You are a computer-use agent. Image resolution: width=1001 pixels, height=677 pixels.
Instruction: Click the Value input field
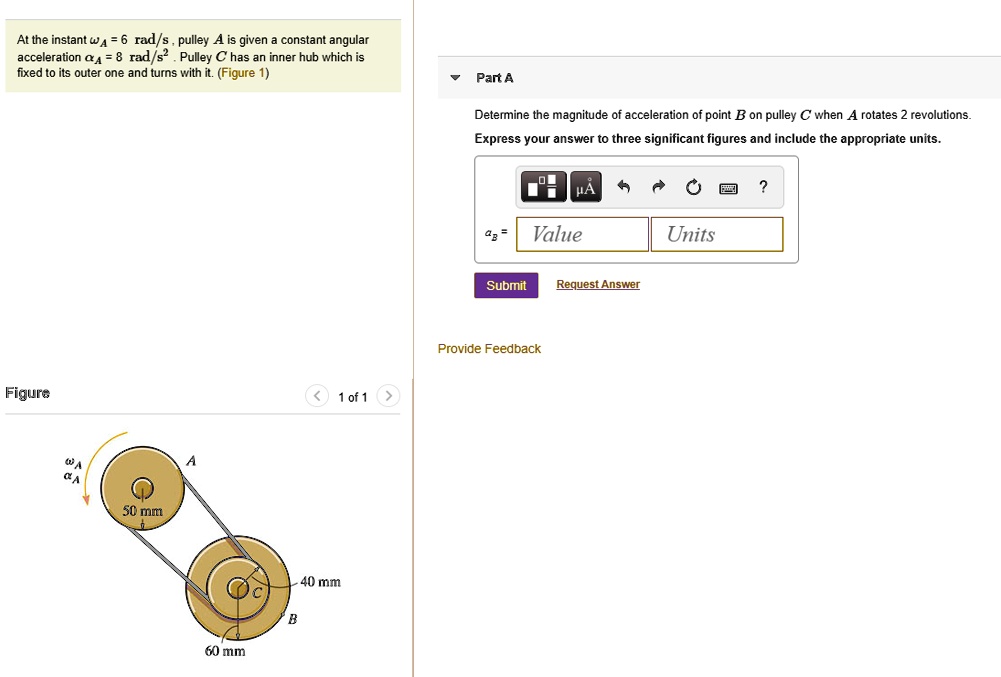coord(581,233)
